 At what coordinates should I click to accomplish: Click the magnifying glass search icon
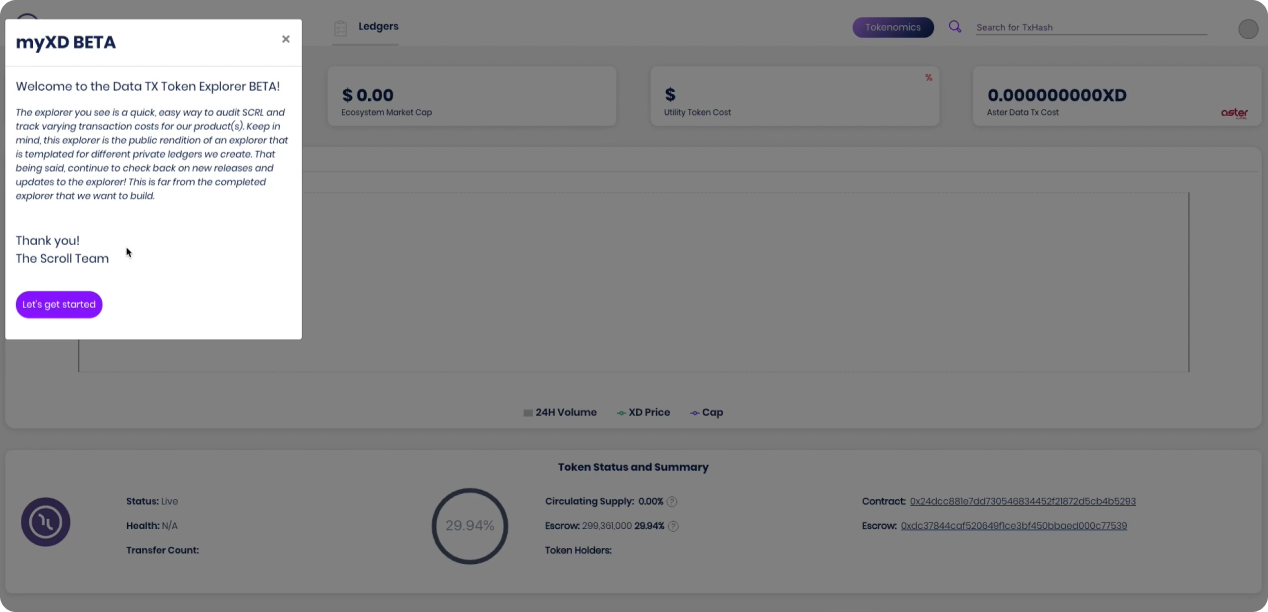click(955, 27)
